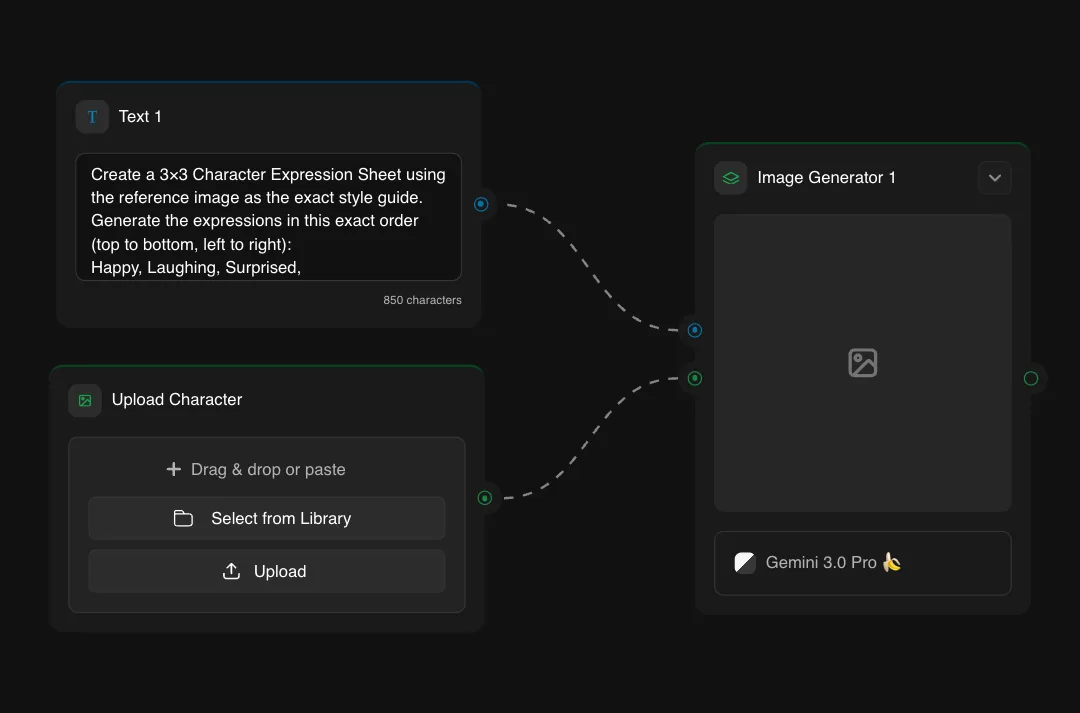Click the image placeholder icon in preview
1080x713 pixels.
[862, 362]
